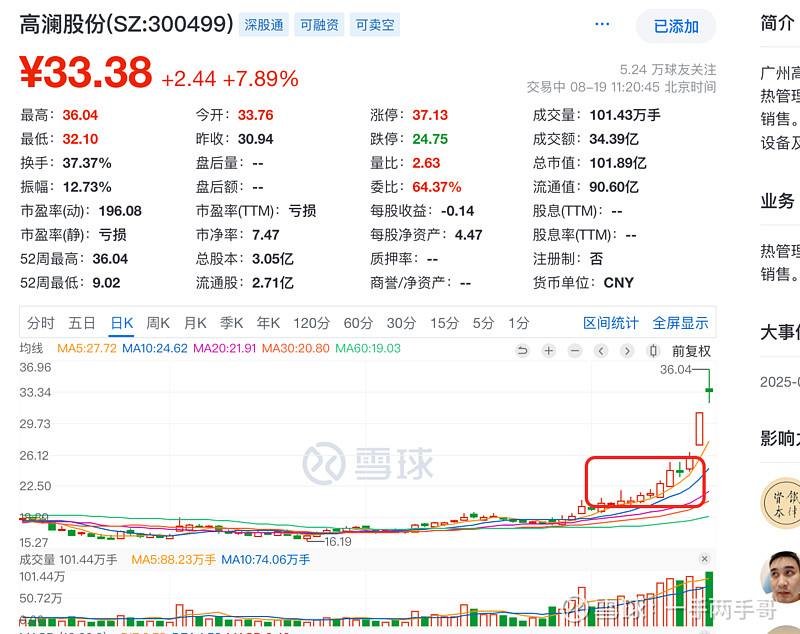This screenshot has width=800, height=634.
Task: Open the 前复权 price adjustment dropdown
Action: (691, 351)
